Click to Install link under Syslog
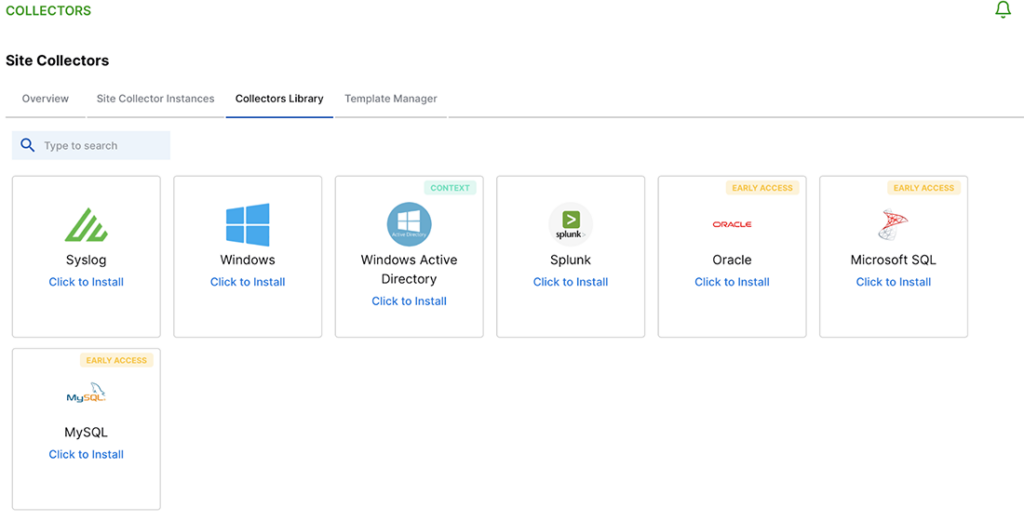The image size is (1024, 521). pos(86,282)
